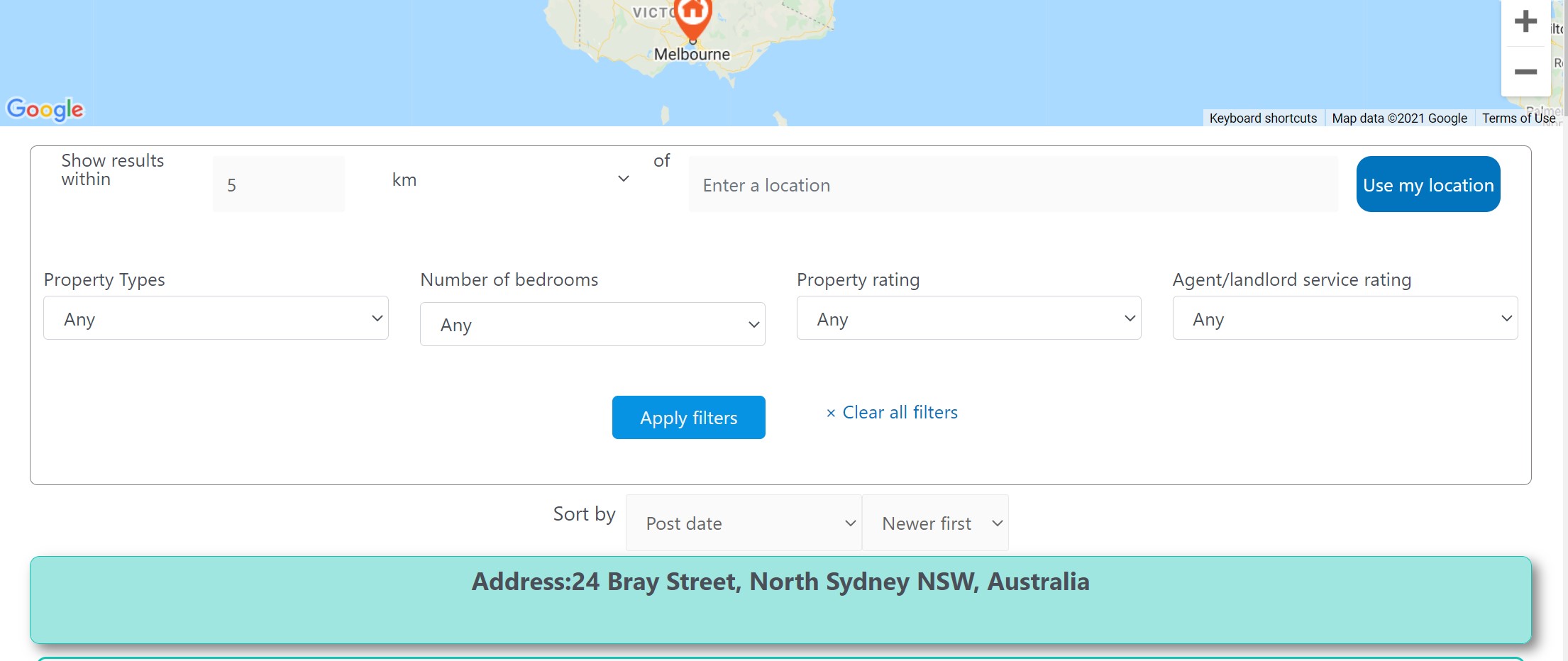Zoom out on the map
The width and height of the screenshot is (1568, 661).
[1525, 72]
